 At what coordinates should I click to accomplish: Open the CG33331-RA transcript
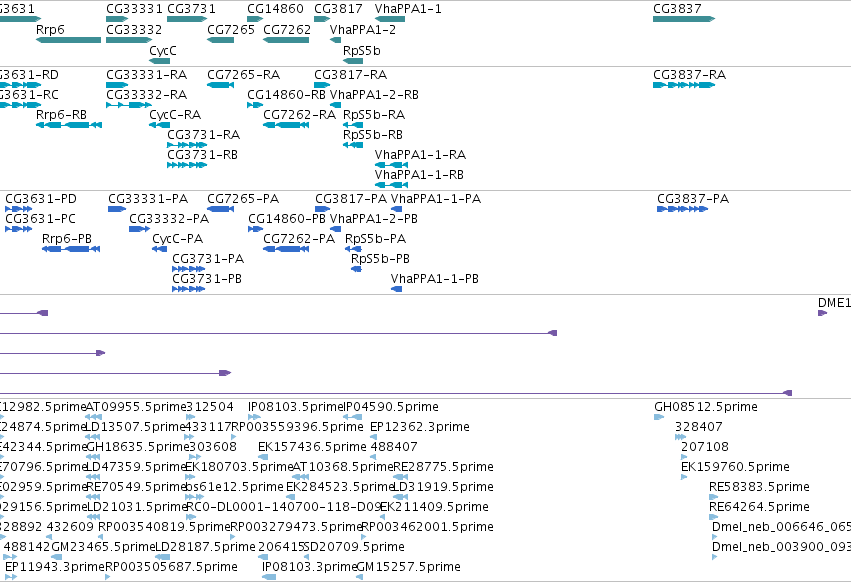tap(117, 85)
